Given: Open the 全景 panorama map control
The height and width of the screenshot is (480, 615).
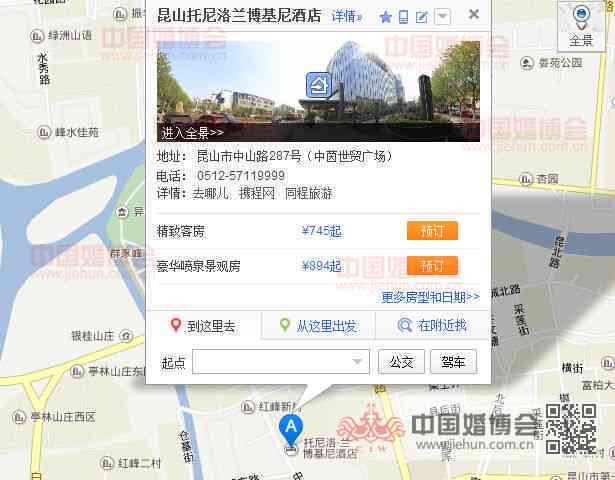Looking at the screenshot, I should coord(581,25).
